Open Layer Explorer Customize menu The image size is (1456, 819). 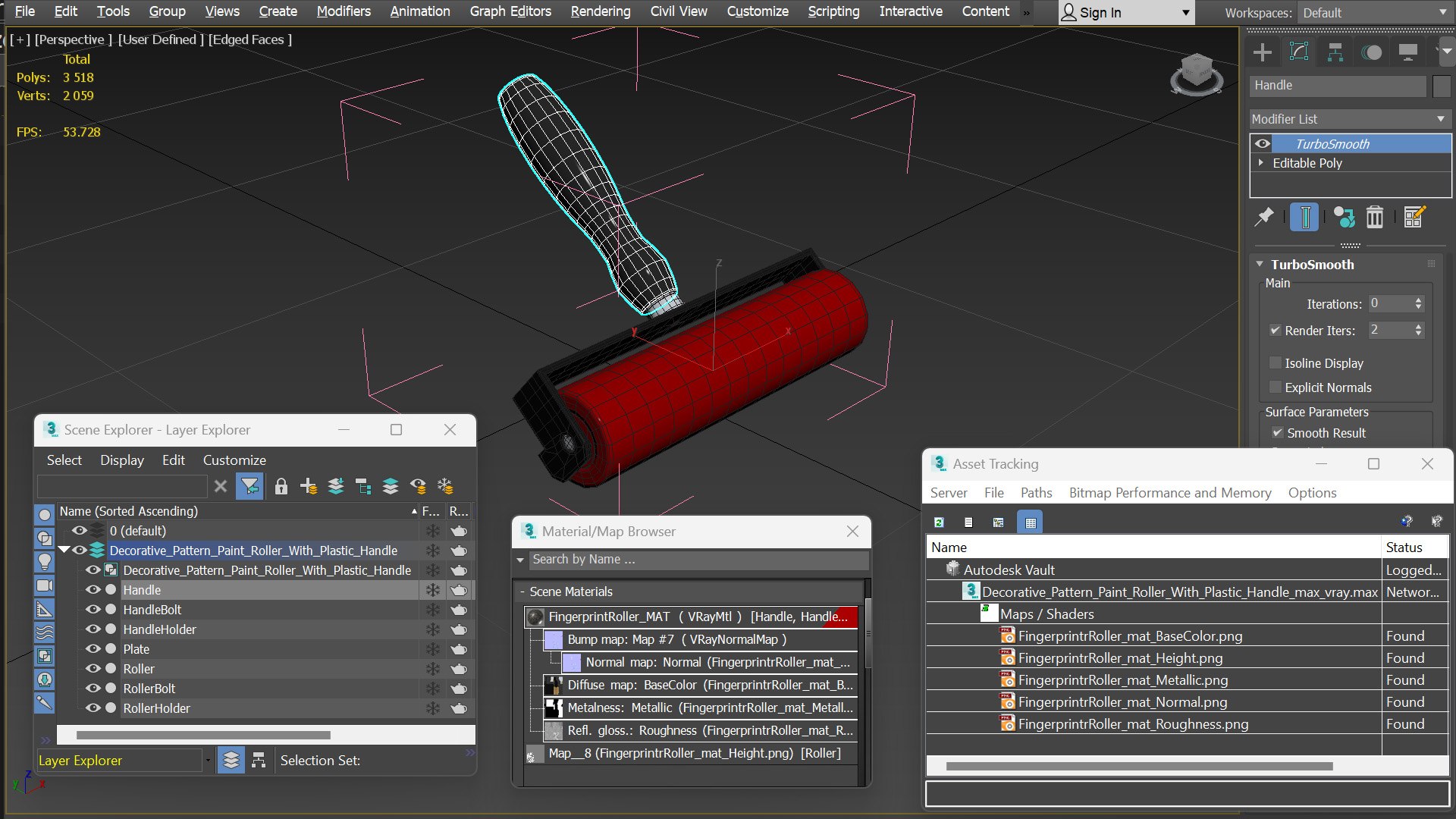click(x=234, y=460)
